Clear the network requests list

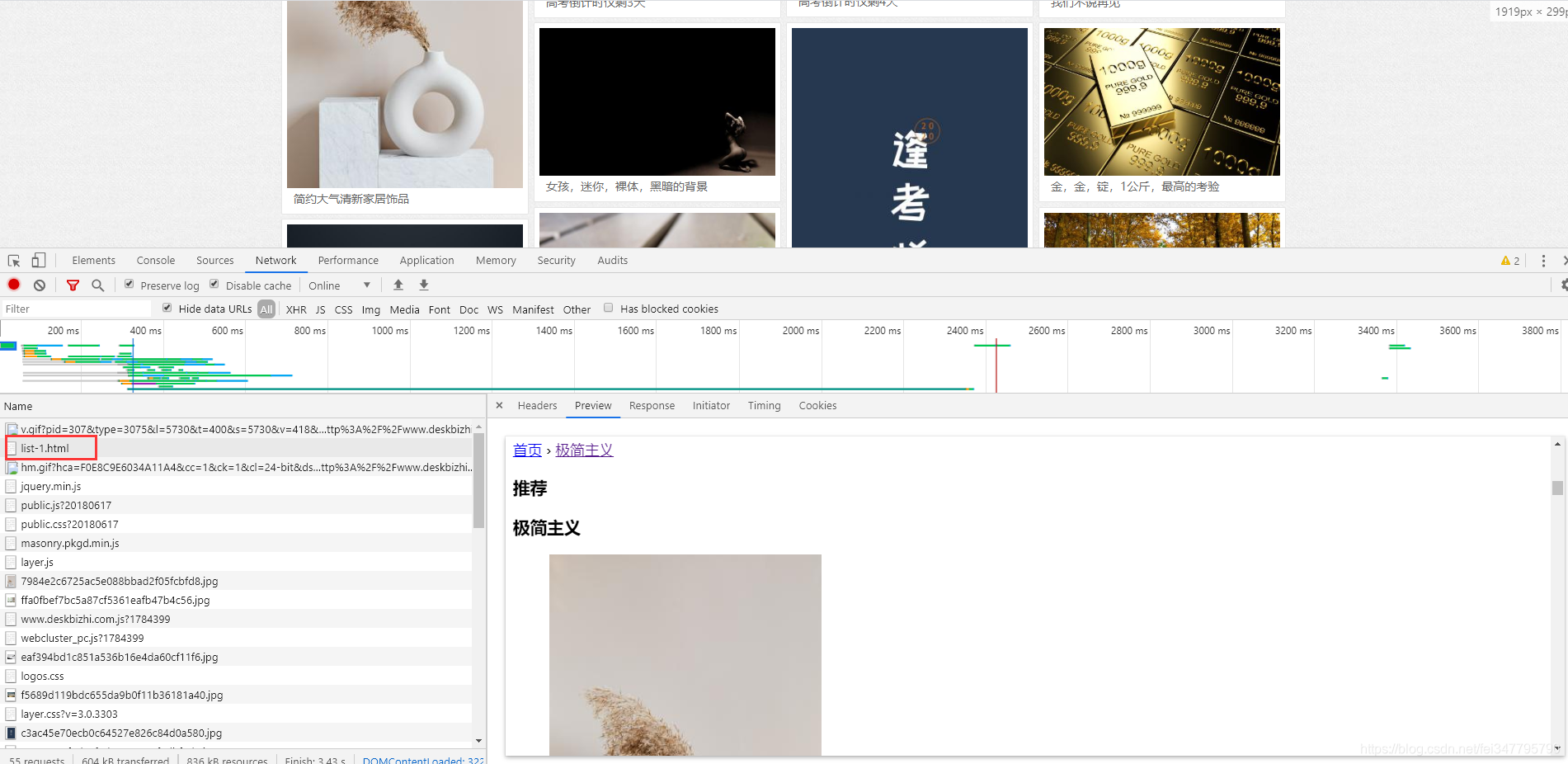[x=40, y=285]
